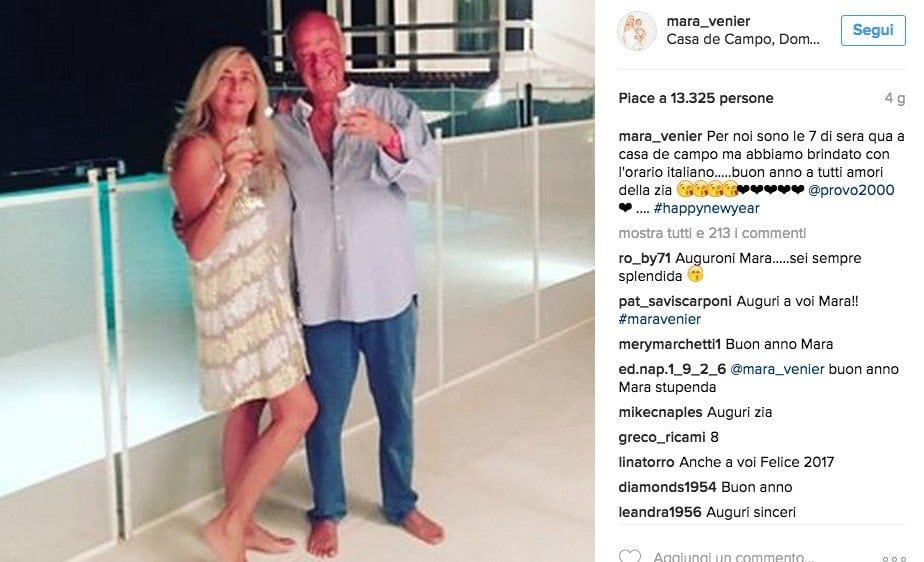Open @mara_venier mention in ed.nap comment

tap(777, 369)
